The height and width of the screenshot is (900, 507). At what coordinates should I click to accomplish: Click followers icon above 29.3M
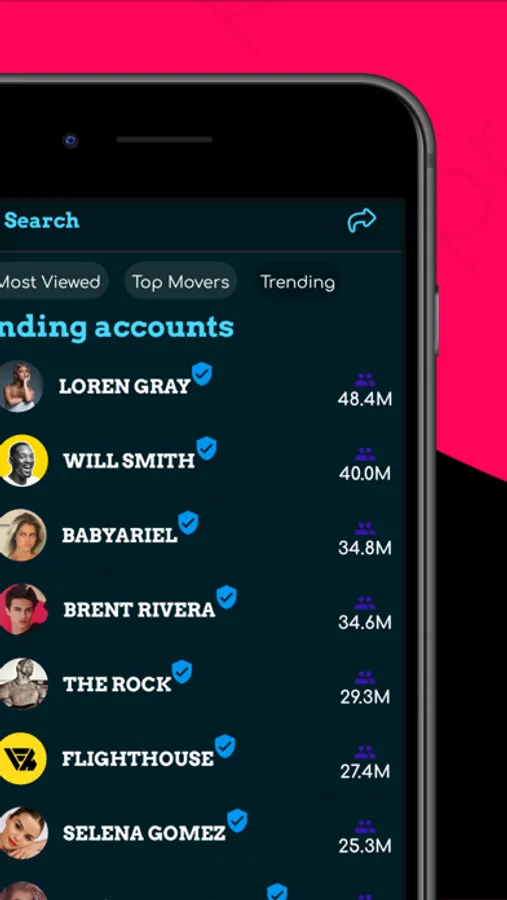365,678
